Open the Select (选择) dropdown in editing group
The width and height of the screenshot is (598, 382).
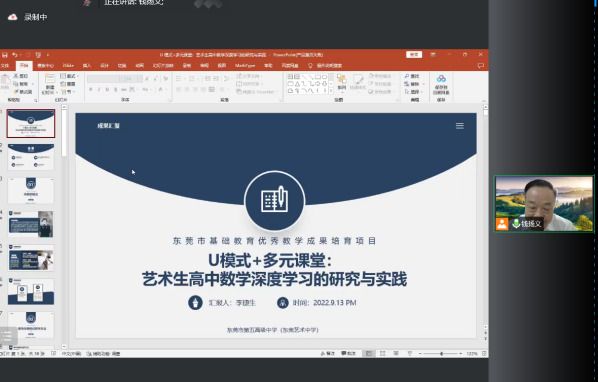tap(413, 92)
